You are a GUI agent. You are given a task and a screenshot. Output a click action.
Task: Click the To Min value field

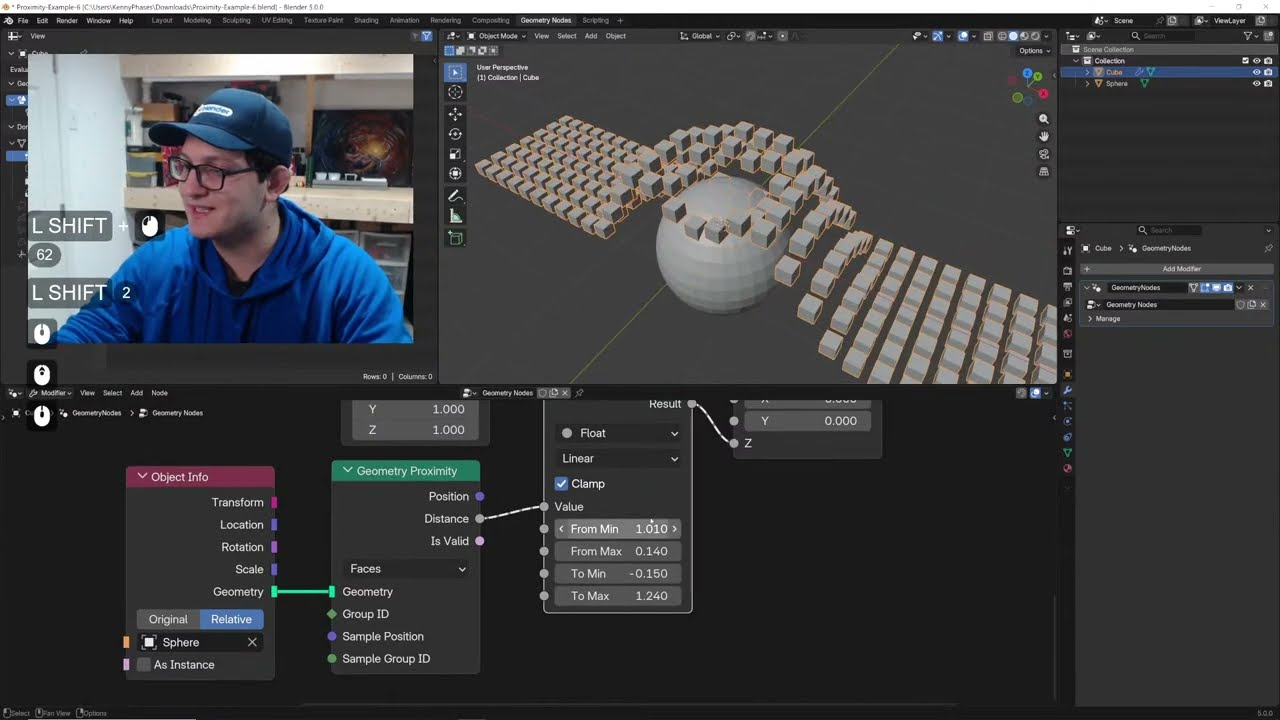click(618, 574)
